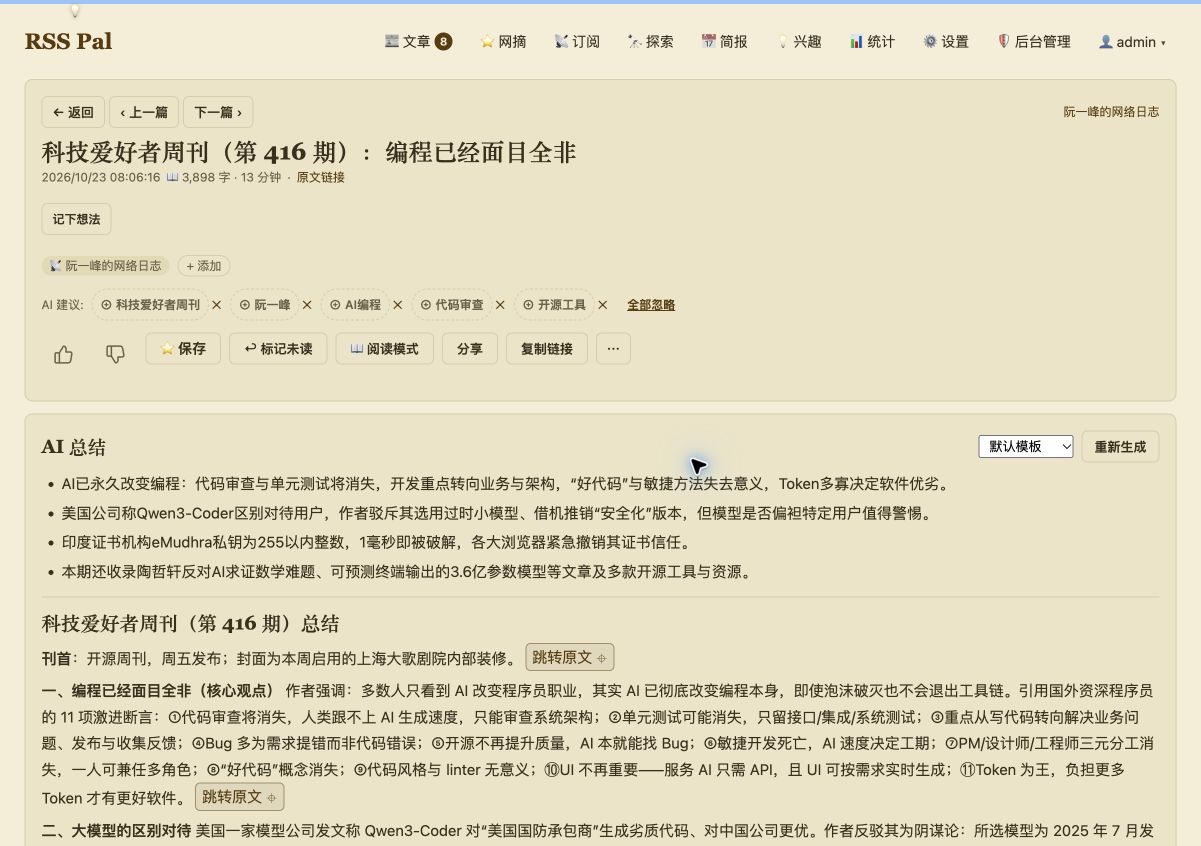Click the thumbs down dislike icon

(x=115, y=354)
